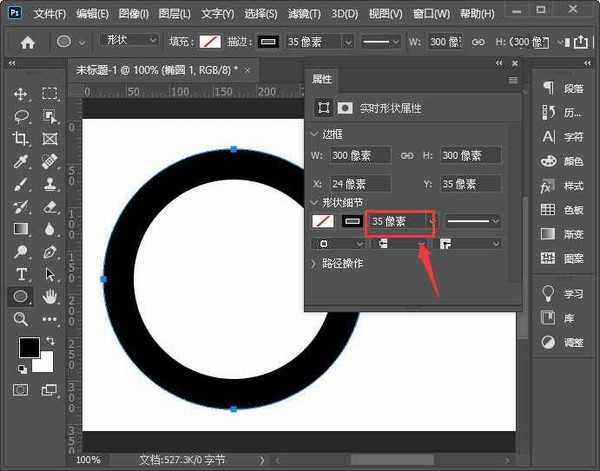Viewport: 600px width, 471px height.
Task: Open the Edit Toolbar ellipsis menu
Action: pos(50,319)
